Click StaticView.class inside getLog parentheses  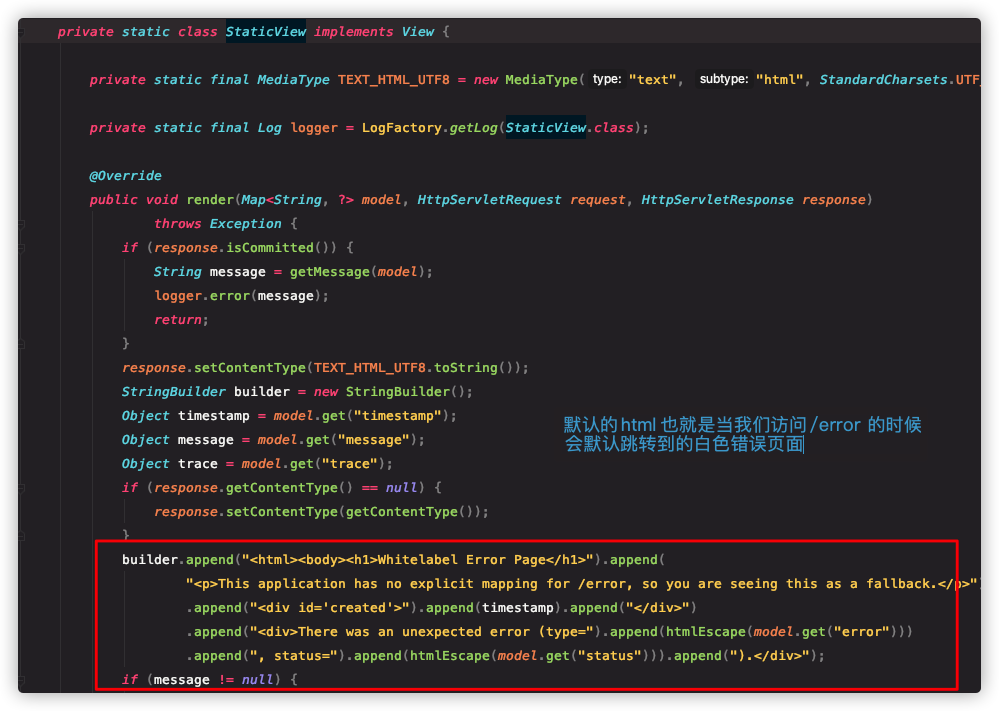[x=570, y=128]
